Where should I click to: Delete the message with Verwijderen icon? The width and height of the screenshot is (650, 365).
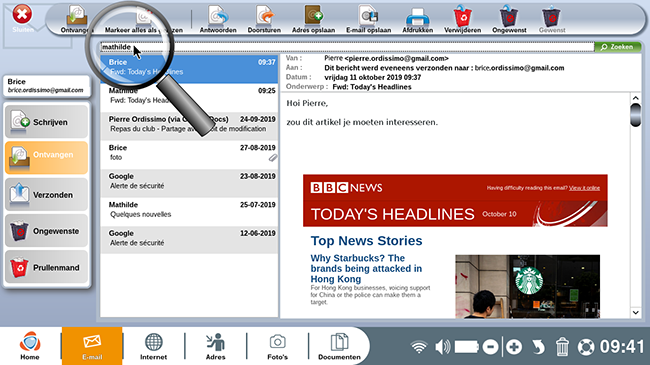[463, 19]
